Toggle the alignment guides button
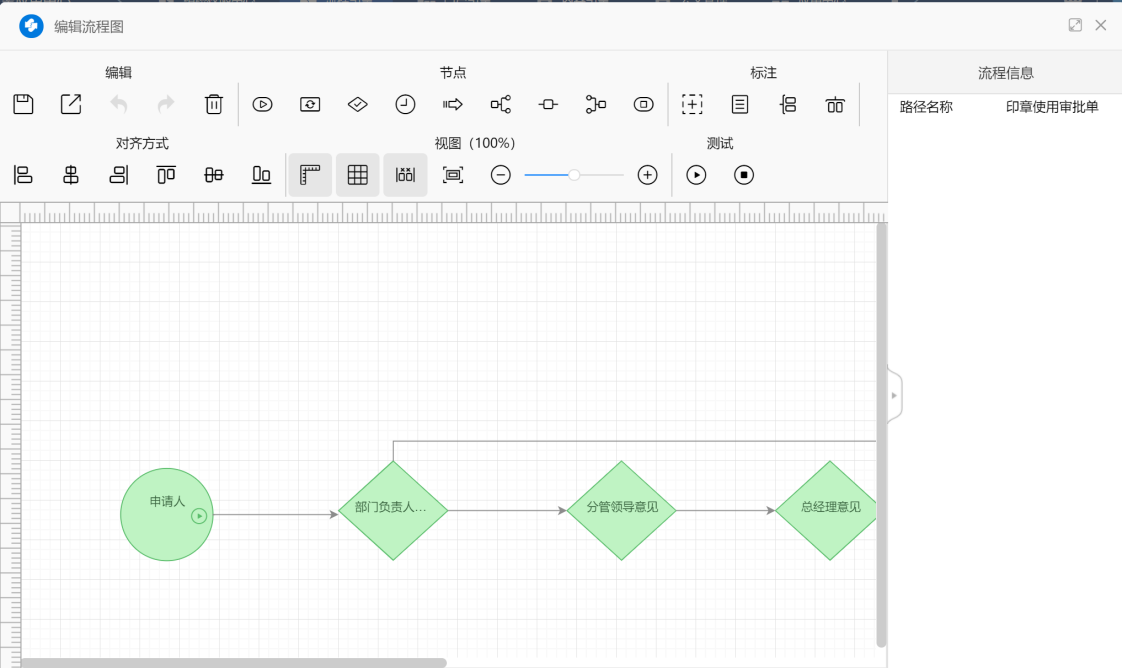1122x668 pixels. 405,175
